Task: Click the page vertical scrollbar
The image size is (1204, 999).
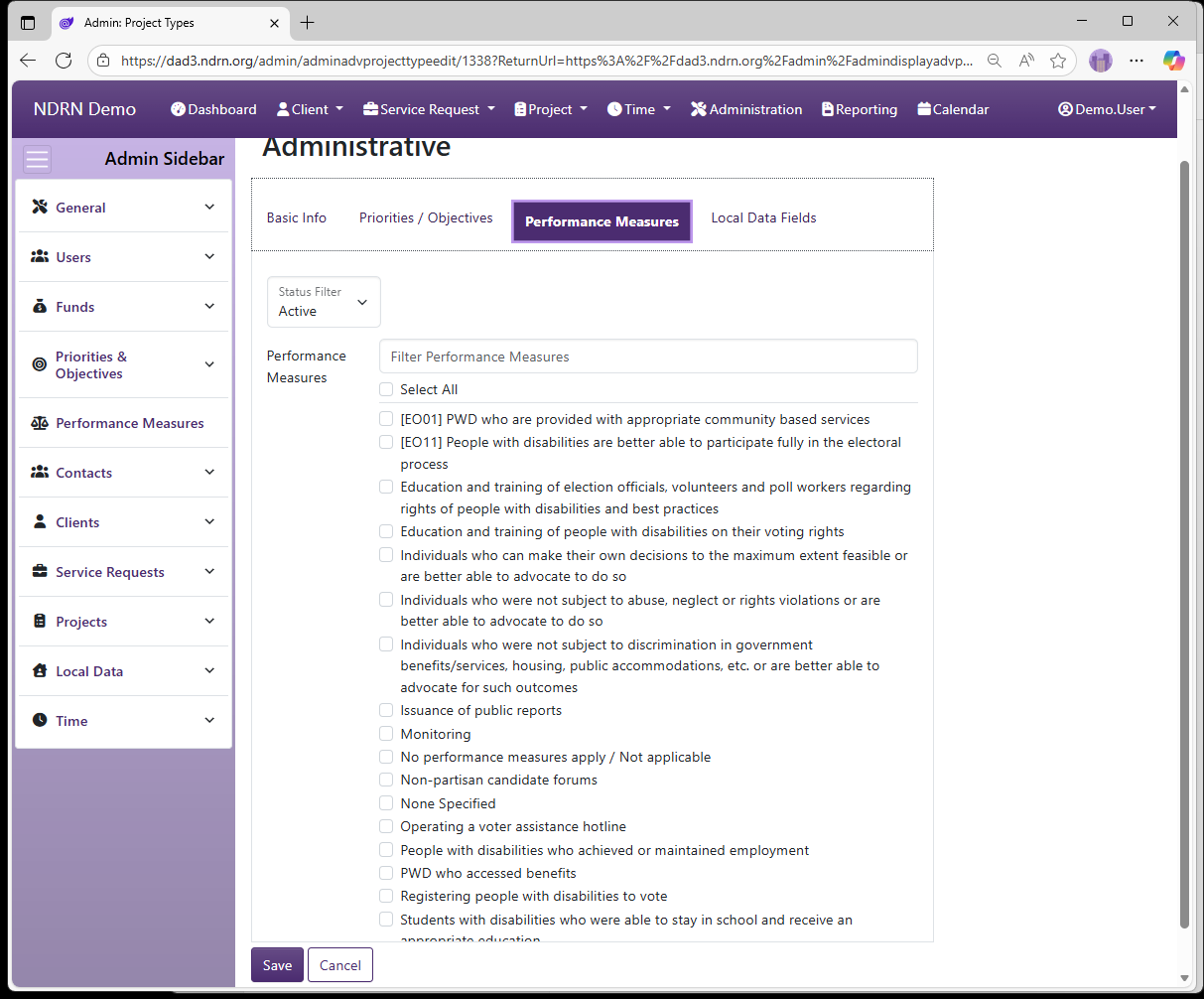Action: click(x=1184, y=544)
